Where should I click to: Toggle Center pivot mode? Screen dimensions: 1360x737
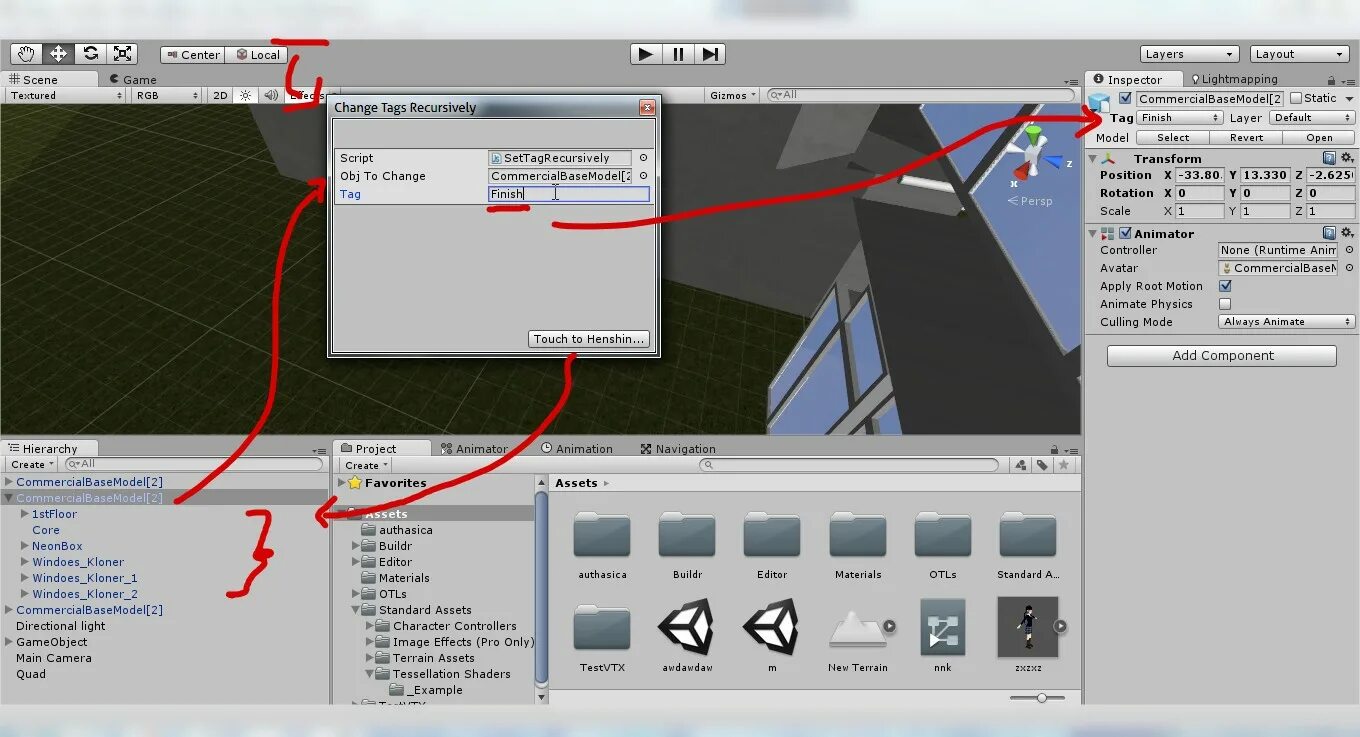tap(193, 55)
